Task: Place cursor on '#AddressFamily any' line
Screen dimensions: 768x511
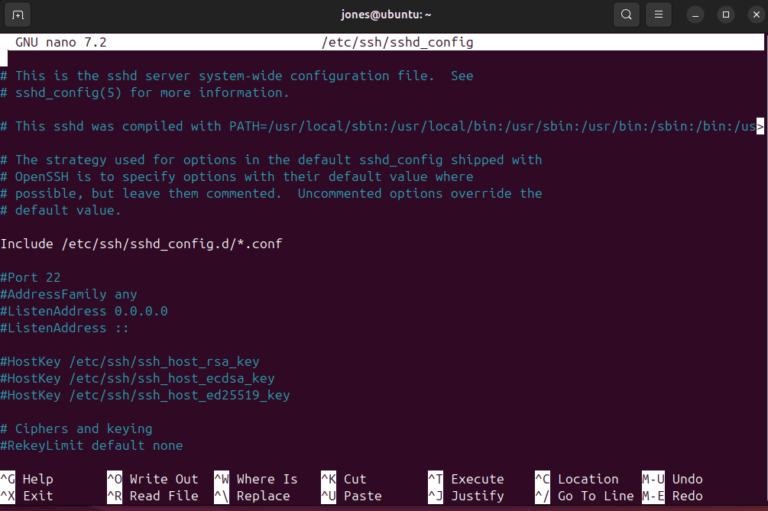Action: click(x=69, y=294)
